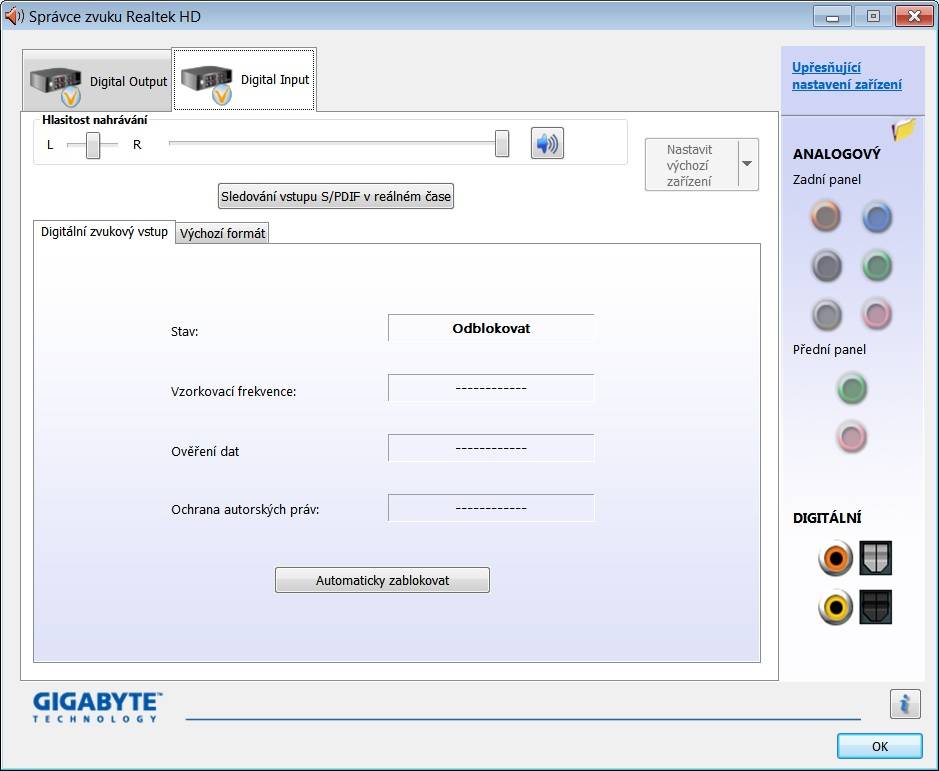Adjust the L/R balance slider thumb
The image size is (939, 771).
(93, 145)
